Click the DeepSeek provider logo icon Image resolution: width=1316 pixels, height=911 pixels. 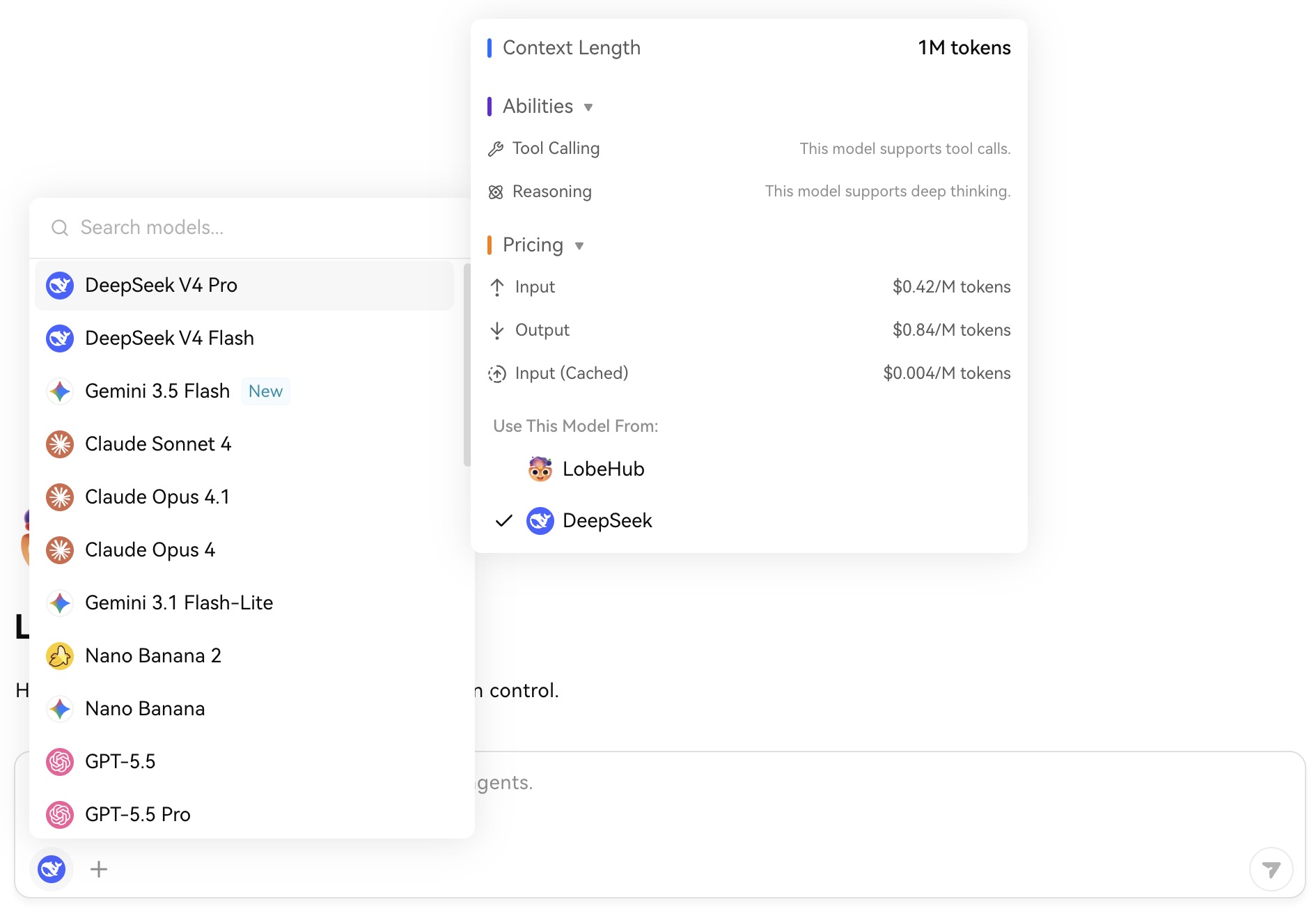point(540,521)
